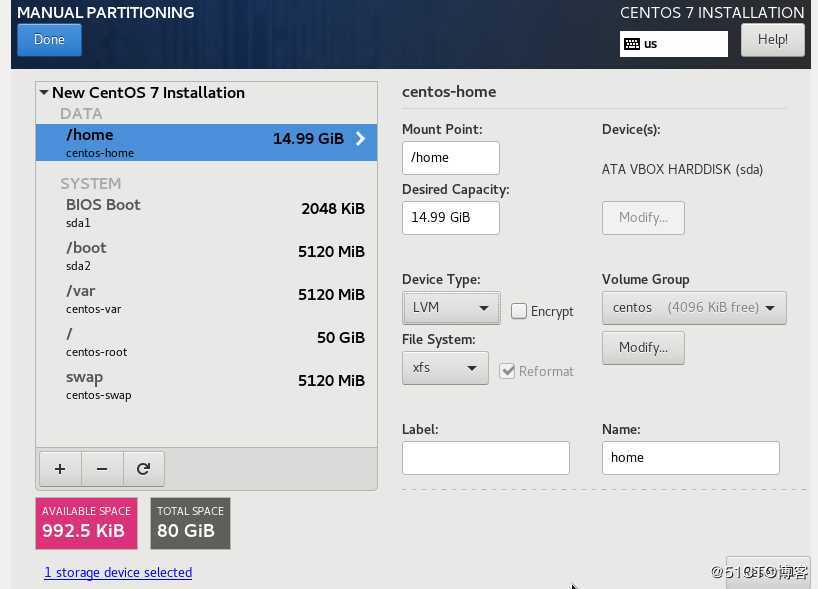The width and height of the screenshot is (818, 589).
Task: Click the AVAILABLE SPACE 992.5 KiB box
Action: (x=87, y=523)
